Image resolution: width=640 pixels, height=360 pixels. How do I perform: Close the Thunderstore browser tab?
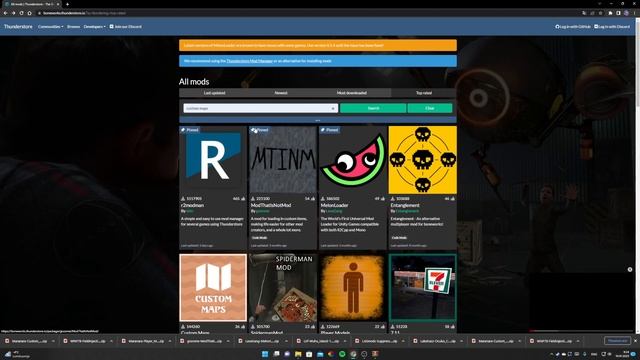(x=58, y=4)
